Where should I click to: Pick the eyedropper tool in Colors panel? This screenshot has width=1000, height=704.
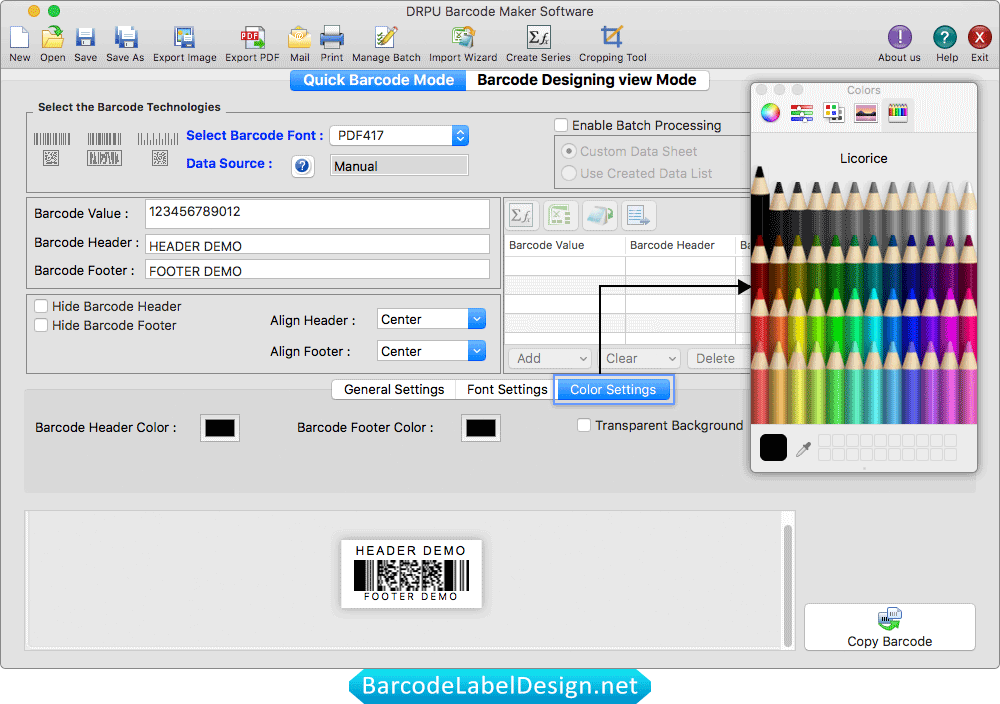[804, 449]
